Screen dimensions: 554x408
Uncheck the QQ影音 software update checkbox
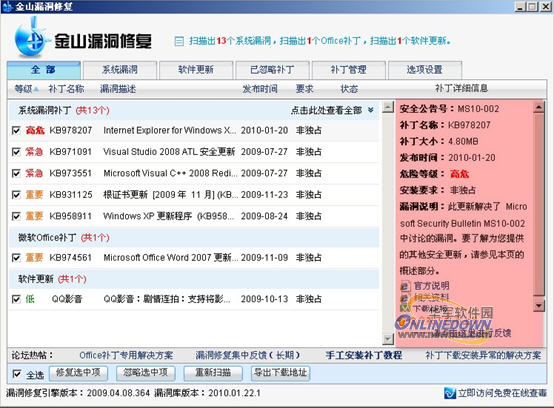[16, 299]
